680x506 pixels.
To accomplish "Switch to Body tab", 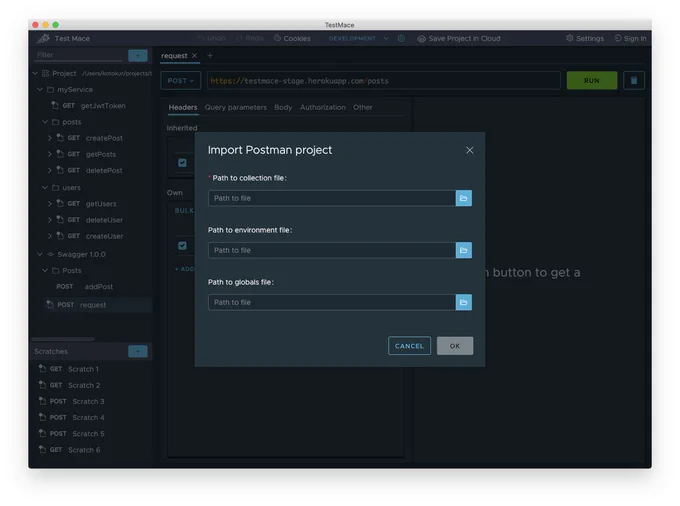I will [x=283, y=107].
